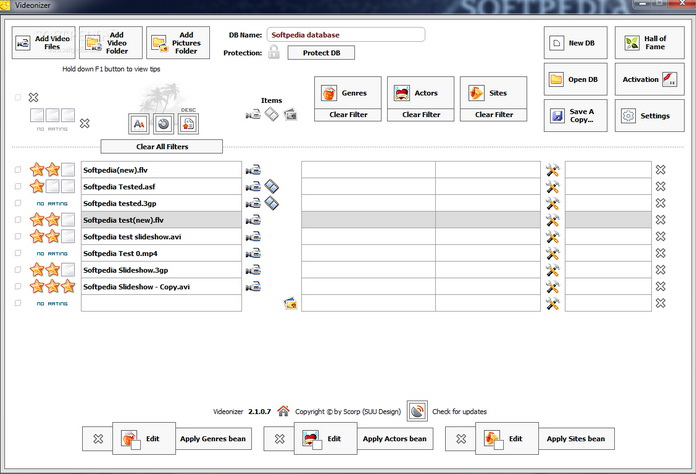
Task: Open the Sites filter
Action: pyautogui.click(x=493, y=93)
